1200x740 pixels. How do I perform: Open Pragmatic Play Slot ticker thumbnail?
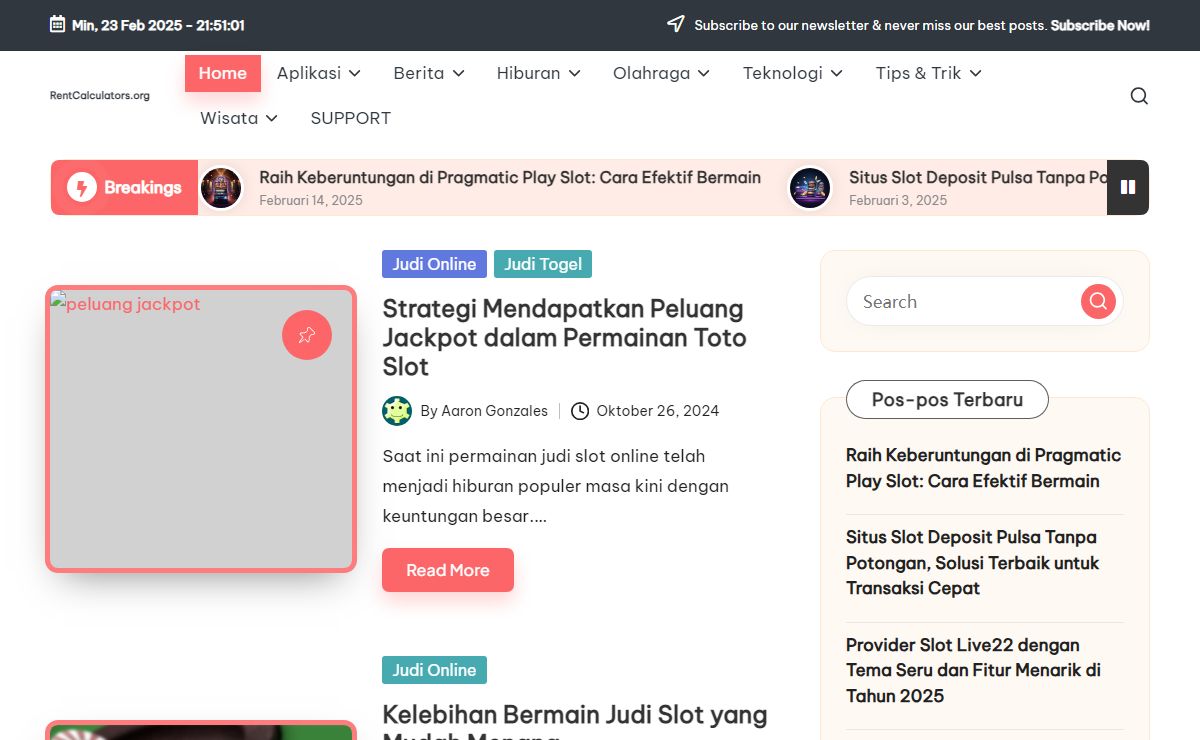pos(221,187)
